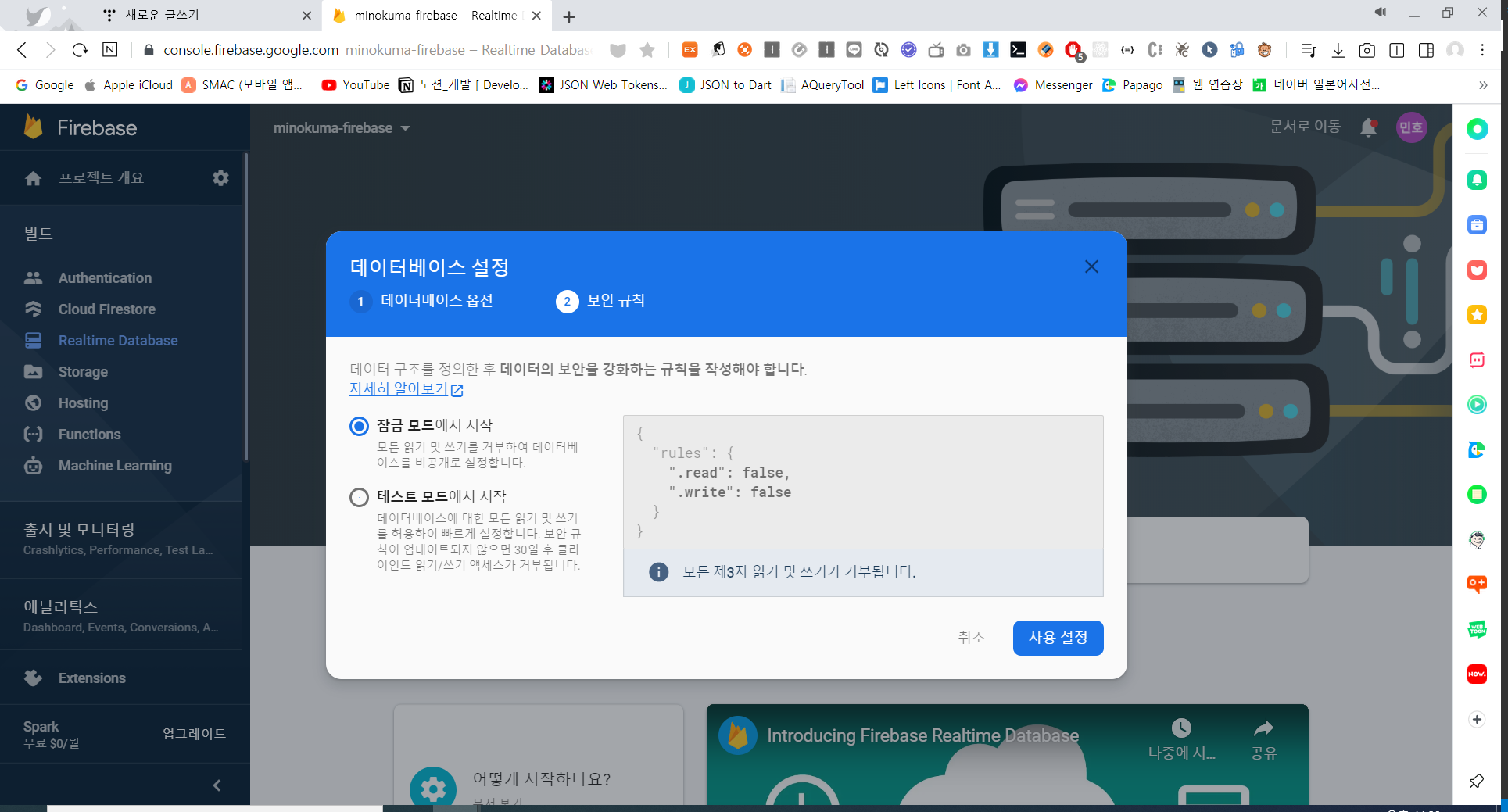The image size is (1508, 812).
Task: Open Authentication in the sidebar
Action: coord(105,278)
